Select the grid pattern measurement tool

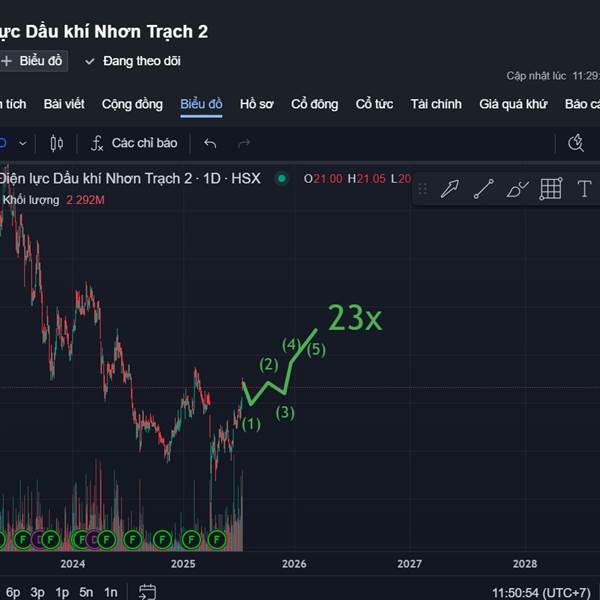pos(551,189)
